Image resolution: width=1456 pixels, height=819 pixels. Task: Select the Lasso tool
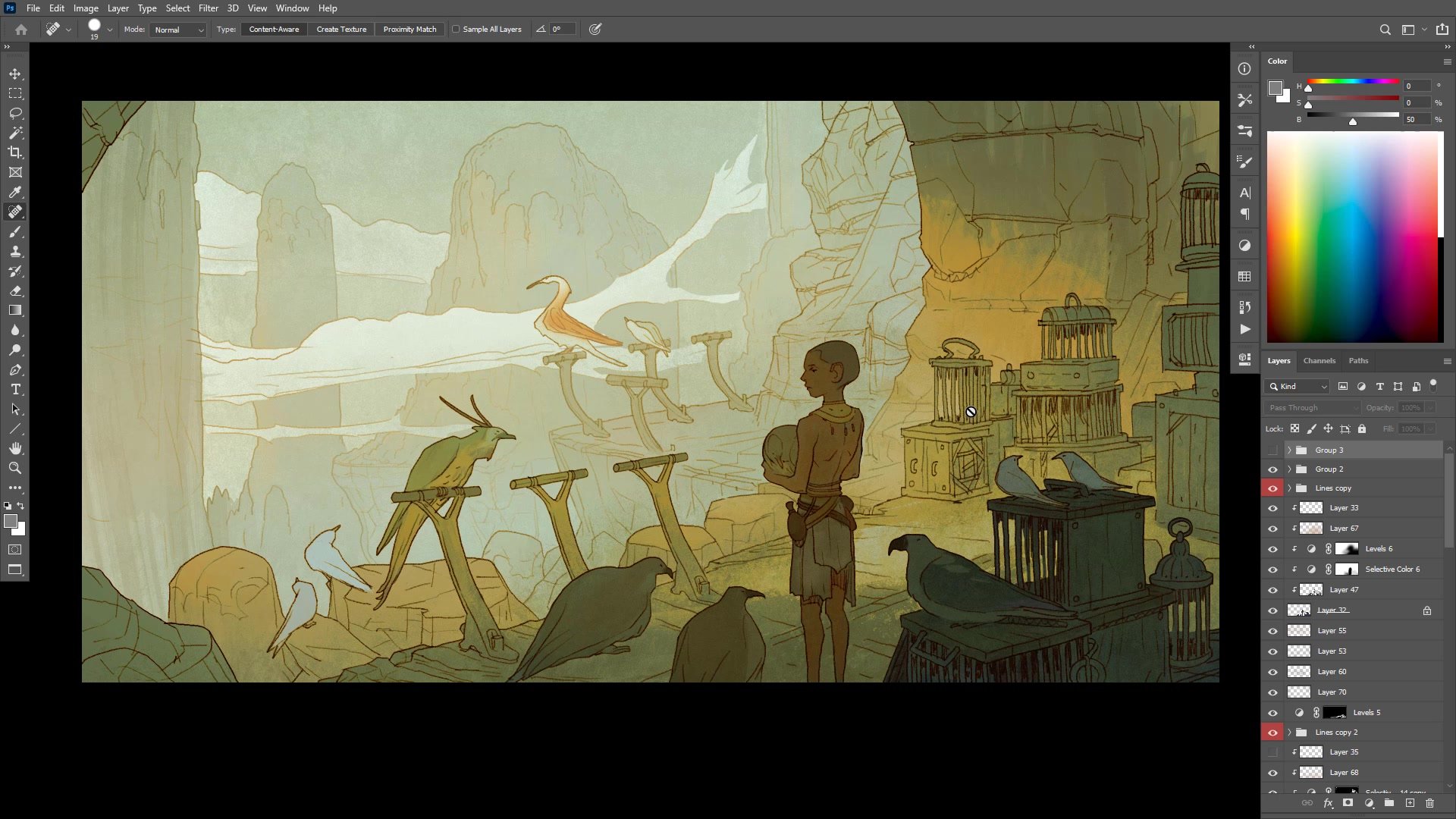pyautogui.click(x=15, y=113)
